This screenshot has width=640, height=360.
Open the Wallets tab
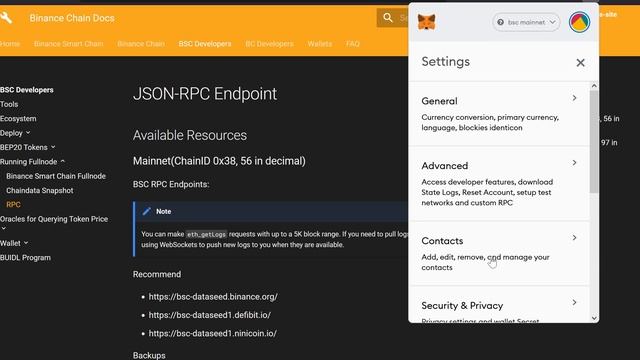click(320, 44)
